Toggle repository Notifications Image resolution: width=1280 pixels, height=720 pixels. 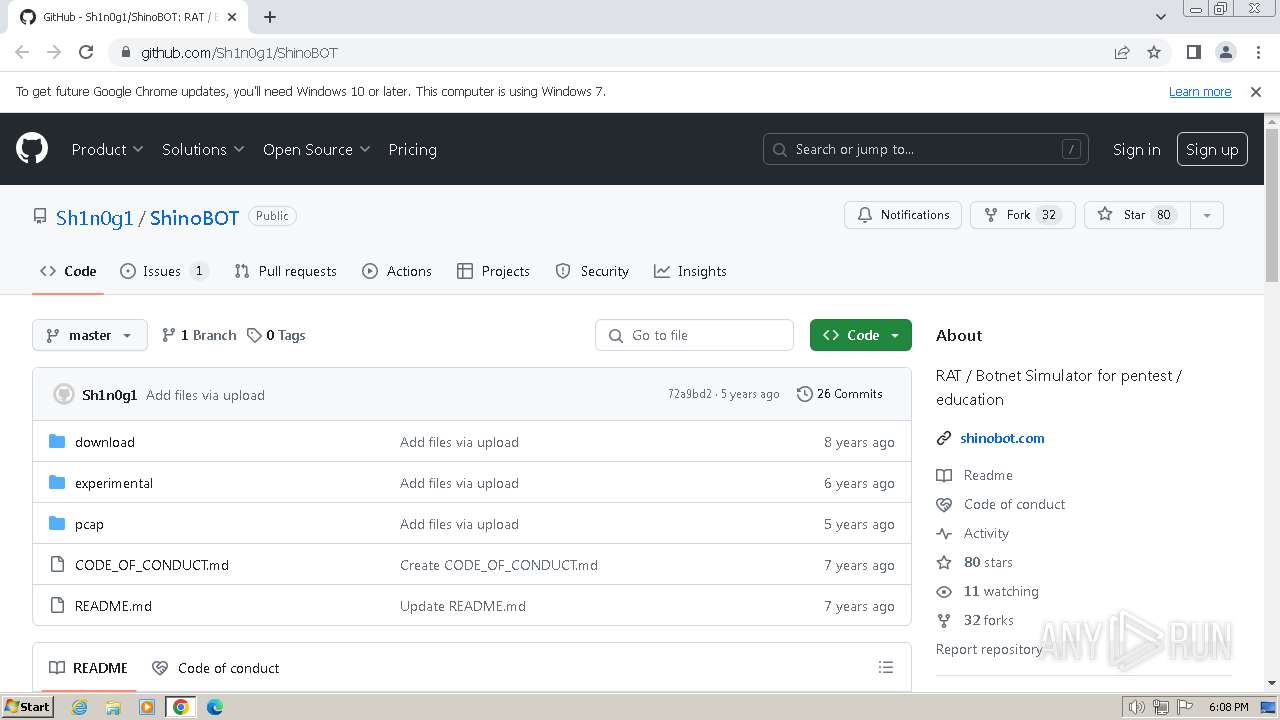[903, 215]
